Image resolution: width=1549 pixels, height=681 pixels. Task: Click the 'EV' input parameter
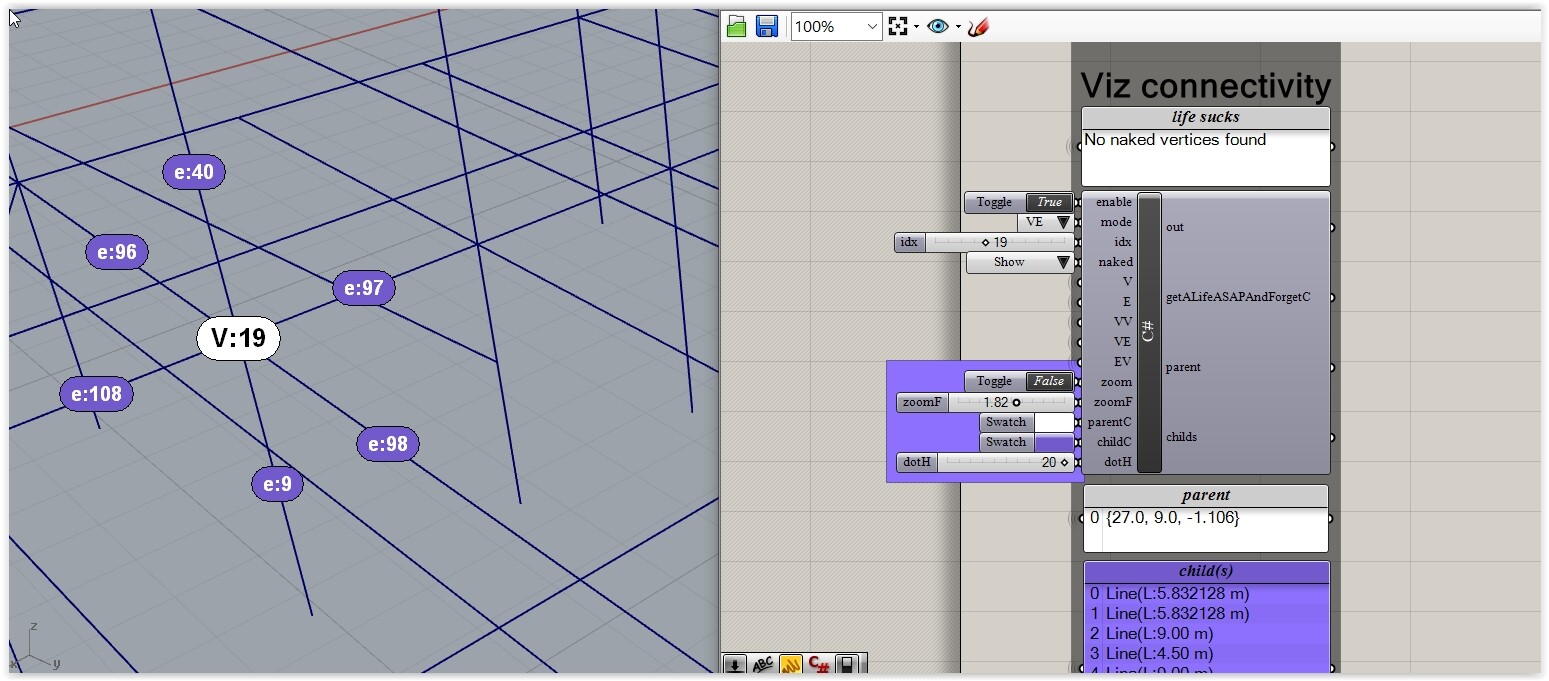[x=1123, y=362]
